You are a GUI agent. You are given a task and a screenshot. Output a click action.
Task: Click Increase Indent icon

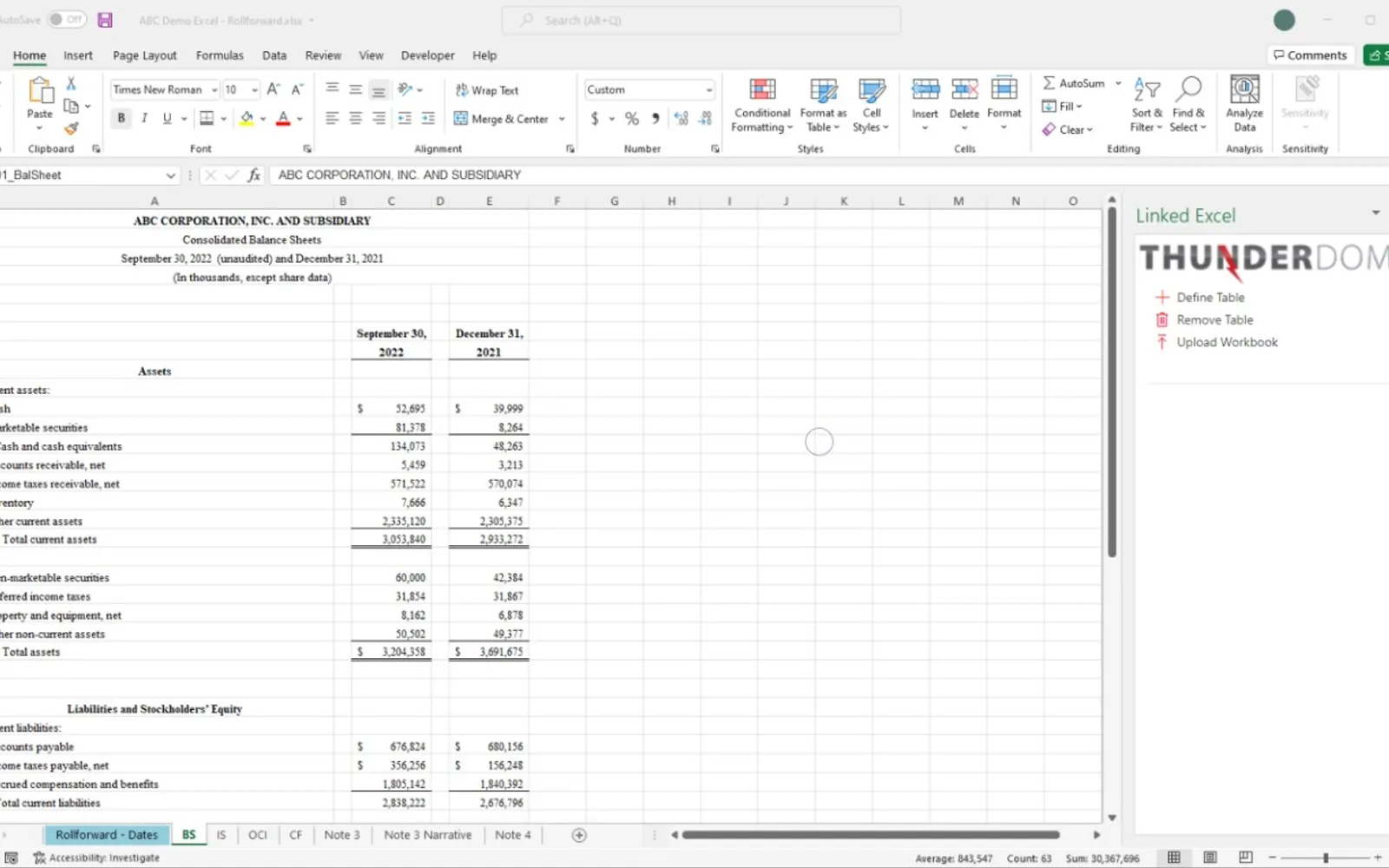point(428,118)
